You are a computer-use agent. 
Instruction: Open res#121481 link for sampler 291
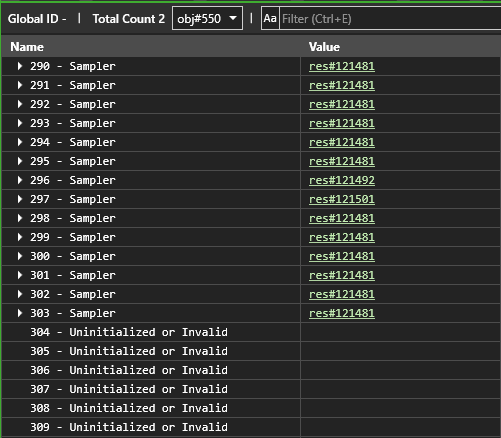pyautogui.click(x=342, y=85)
